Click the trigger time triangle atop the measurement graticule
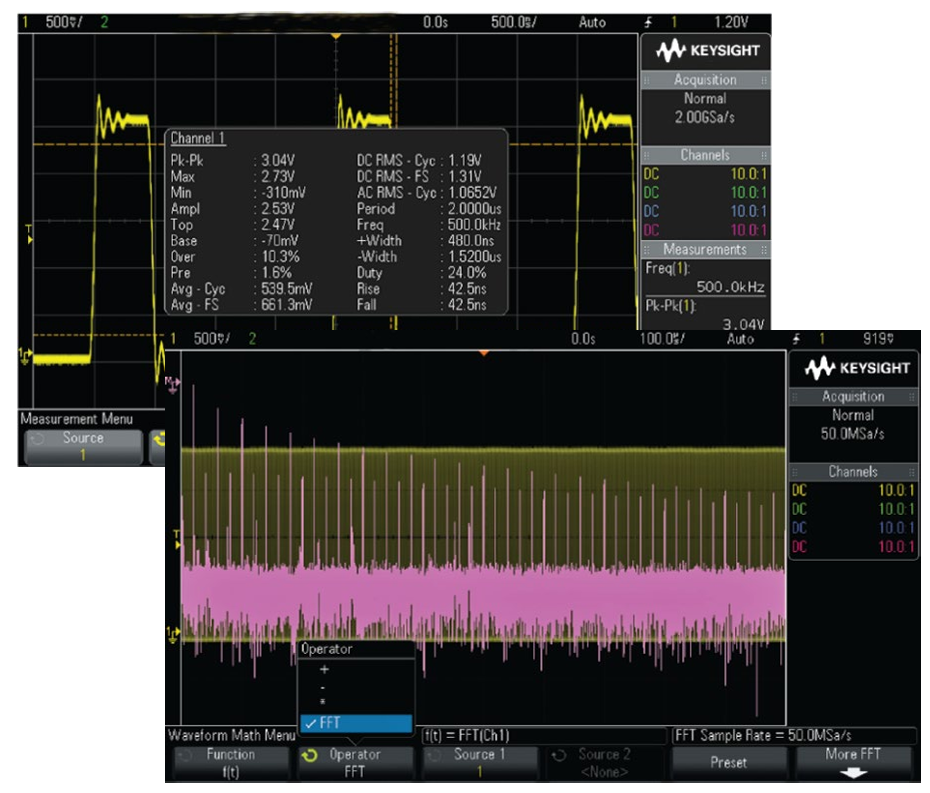The image size is (930, 793). tap(336, 37)
